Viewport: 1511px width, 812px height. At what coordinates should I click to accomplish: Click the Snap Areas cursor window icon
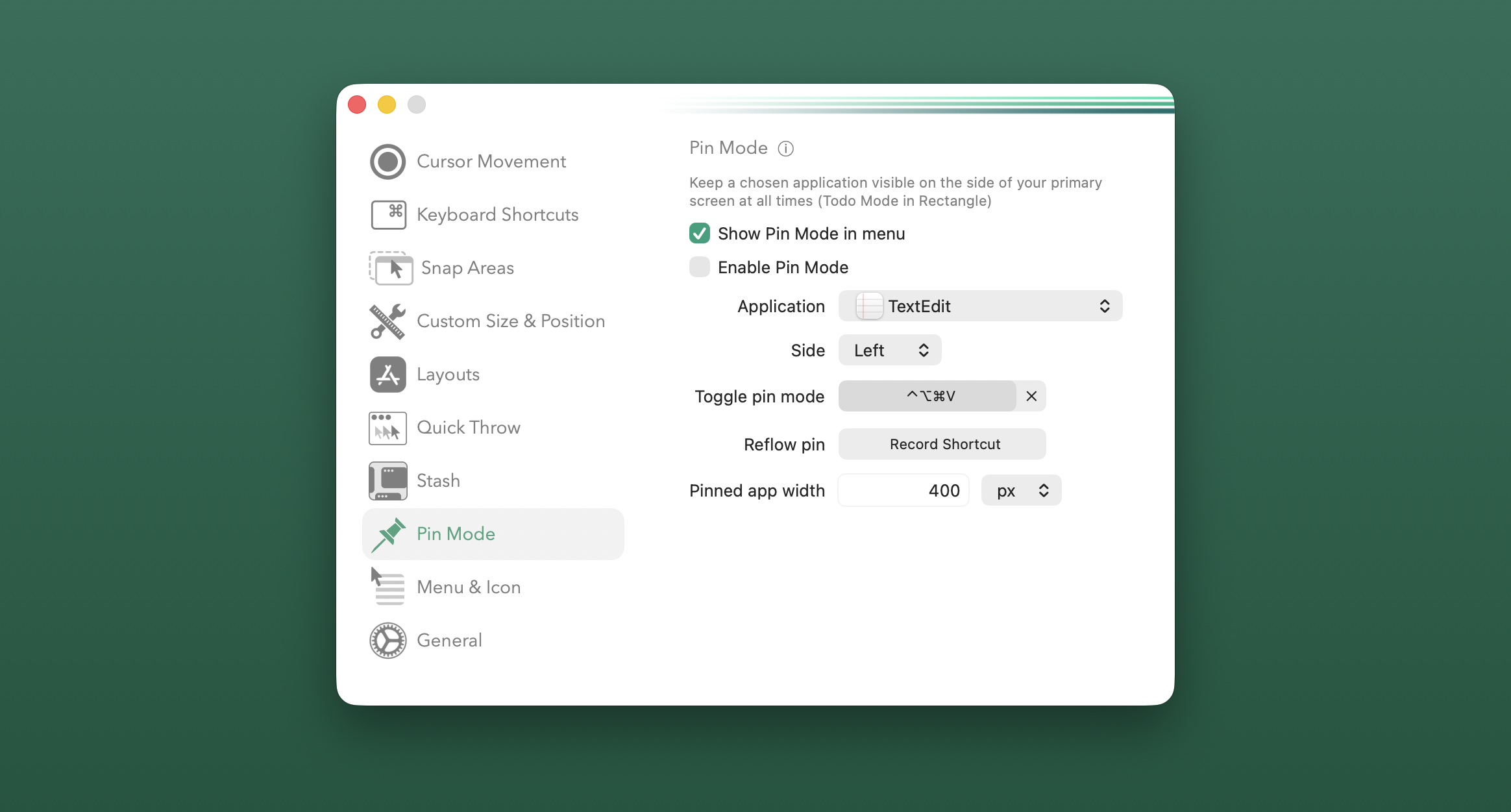pos(391,268)
